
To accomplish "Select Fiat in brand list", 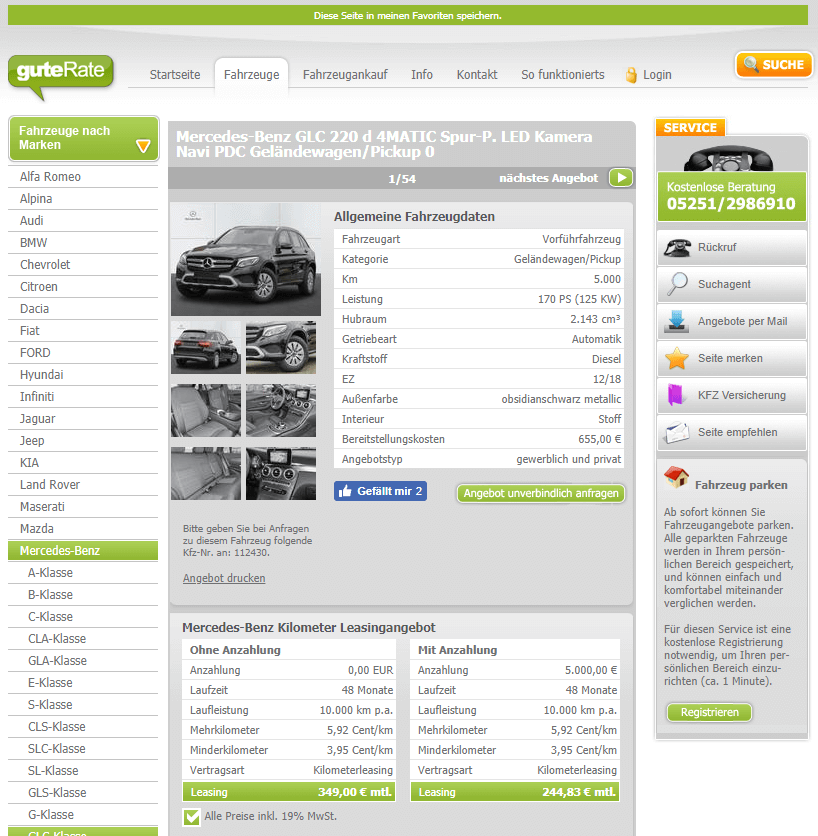I will pos(83,331).
